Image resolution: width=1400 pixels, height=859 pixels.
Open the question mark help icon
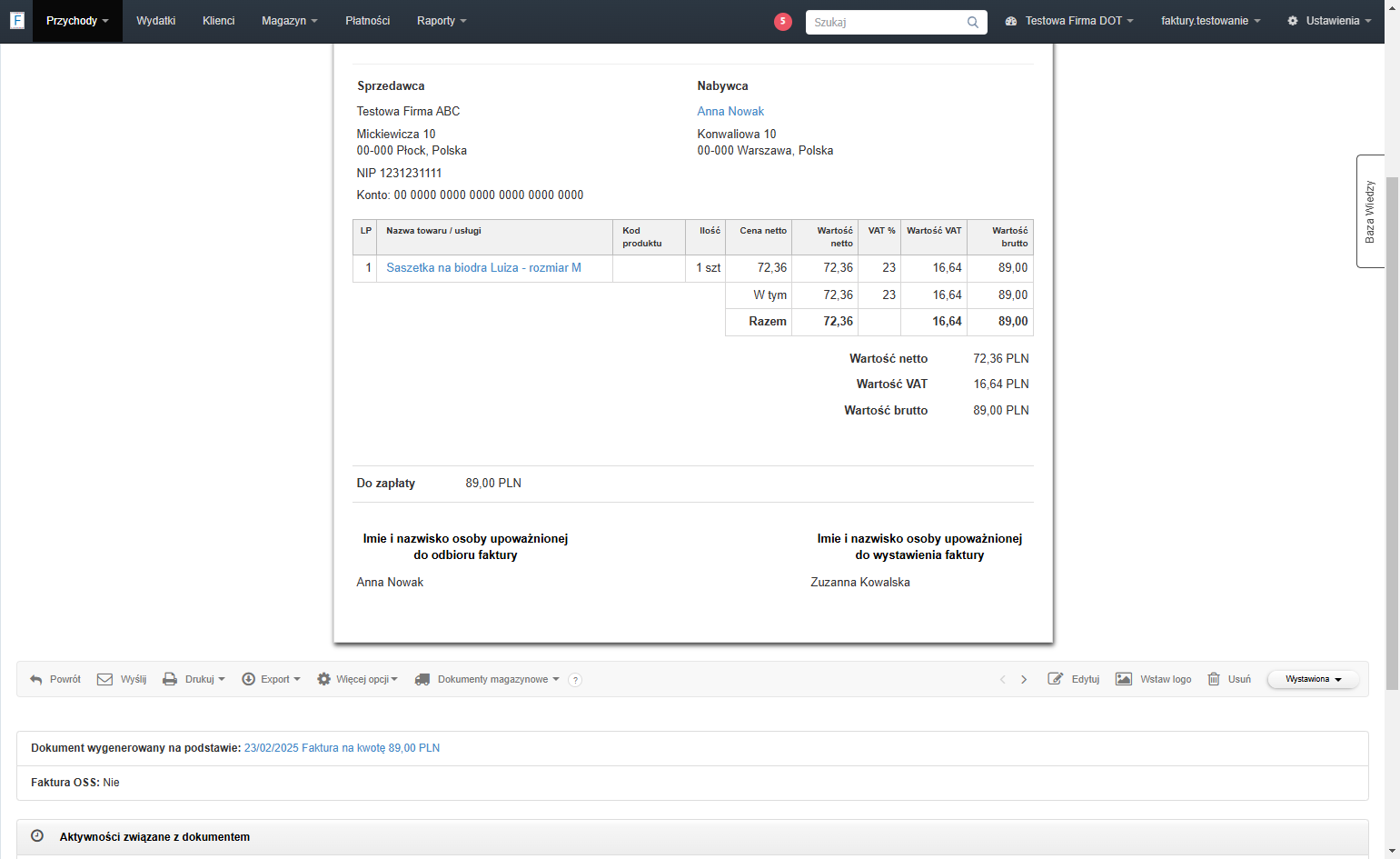tap(575, 680)
